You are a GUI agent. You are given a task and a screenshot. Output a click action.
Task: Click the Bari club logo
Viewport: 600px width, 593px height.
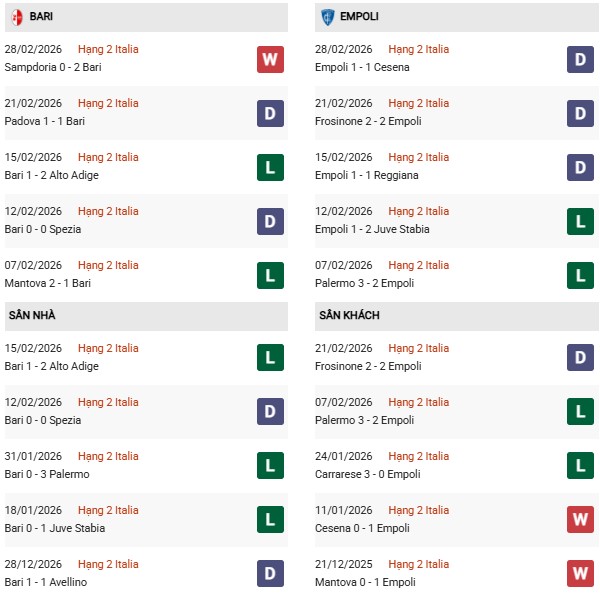pyautogui.click(x=16, y=17)
